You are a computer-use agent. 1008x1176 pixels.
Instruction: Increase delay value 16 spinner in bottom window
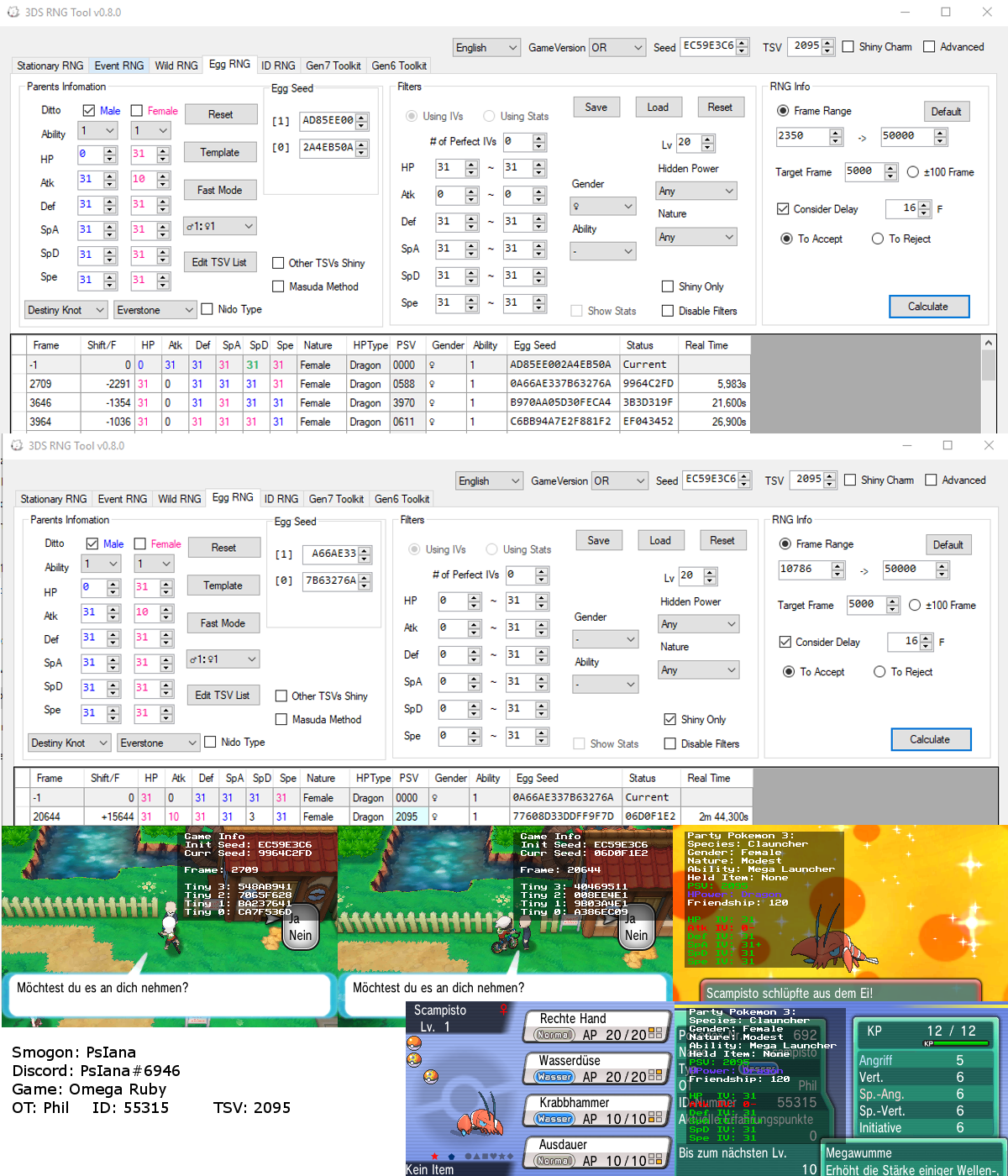click(x=927, y=638)
